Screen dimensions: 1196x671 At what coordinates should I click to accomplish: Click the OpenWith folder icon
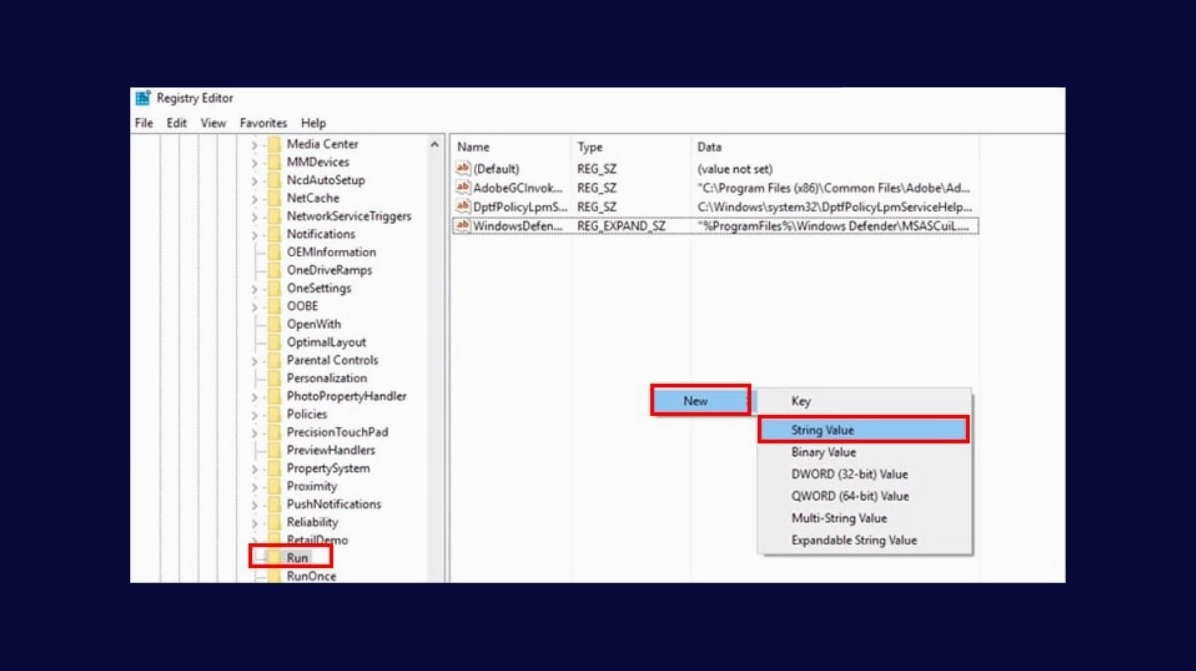[274, 324]
